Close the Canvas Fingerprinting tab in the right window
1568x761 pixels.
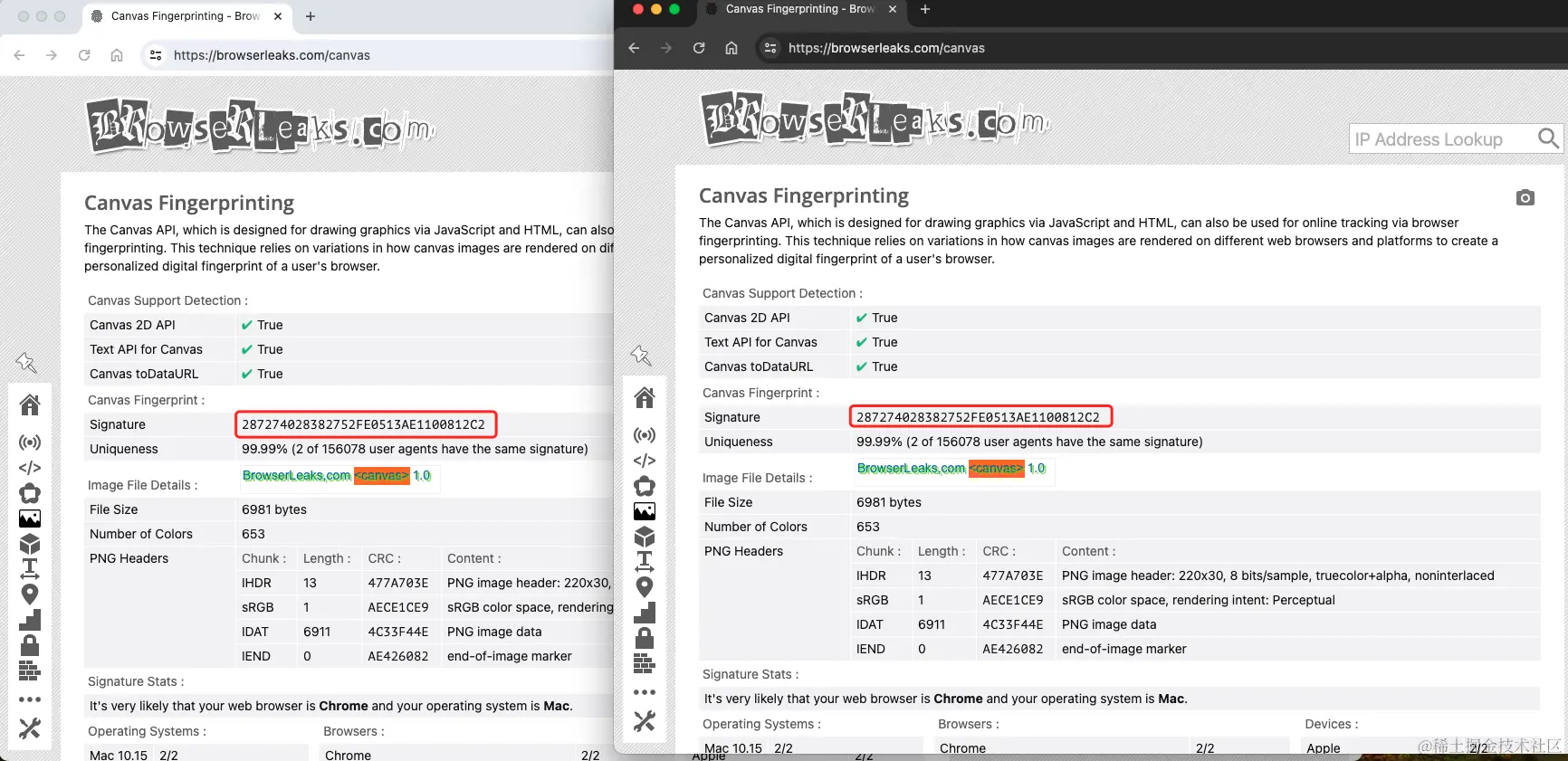(893, 9)
